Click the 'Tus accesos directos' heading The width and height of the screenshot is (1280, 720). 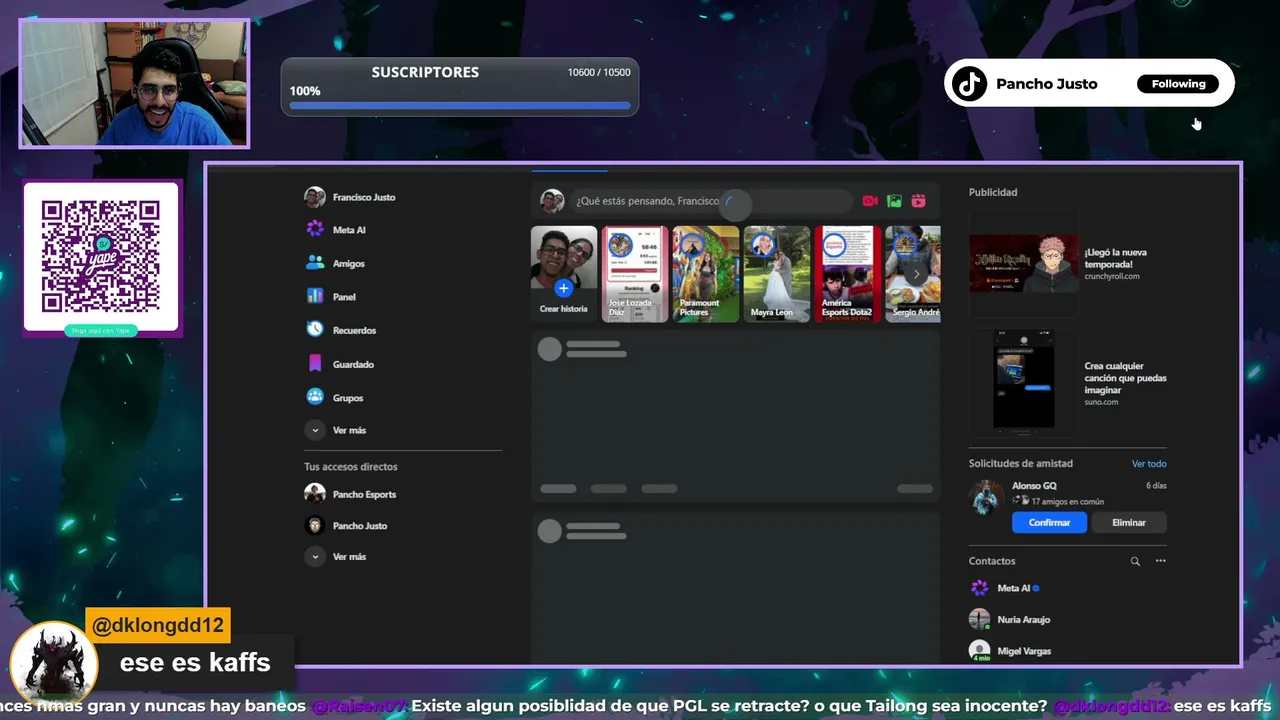click(x=351, y=467)
